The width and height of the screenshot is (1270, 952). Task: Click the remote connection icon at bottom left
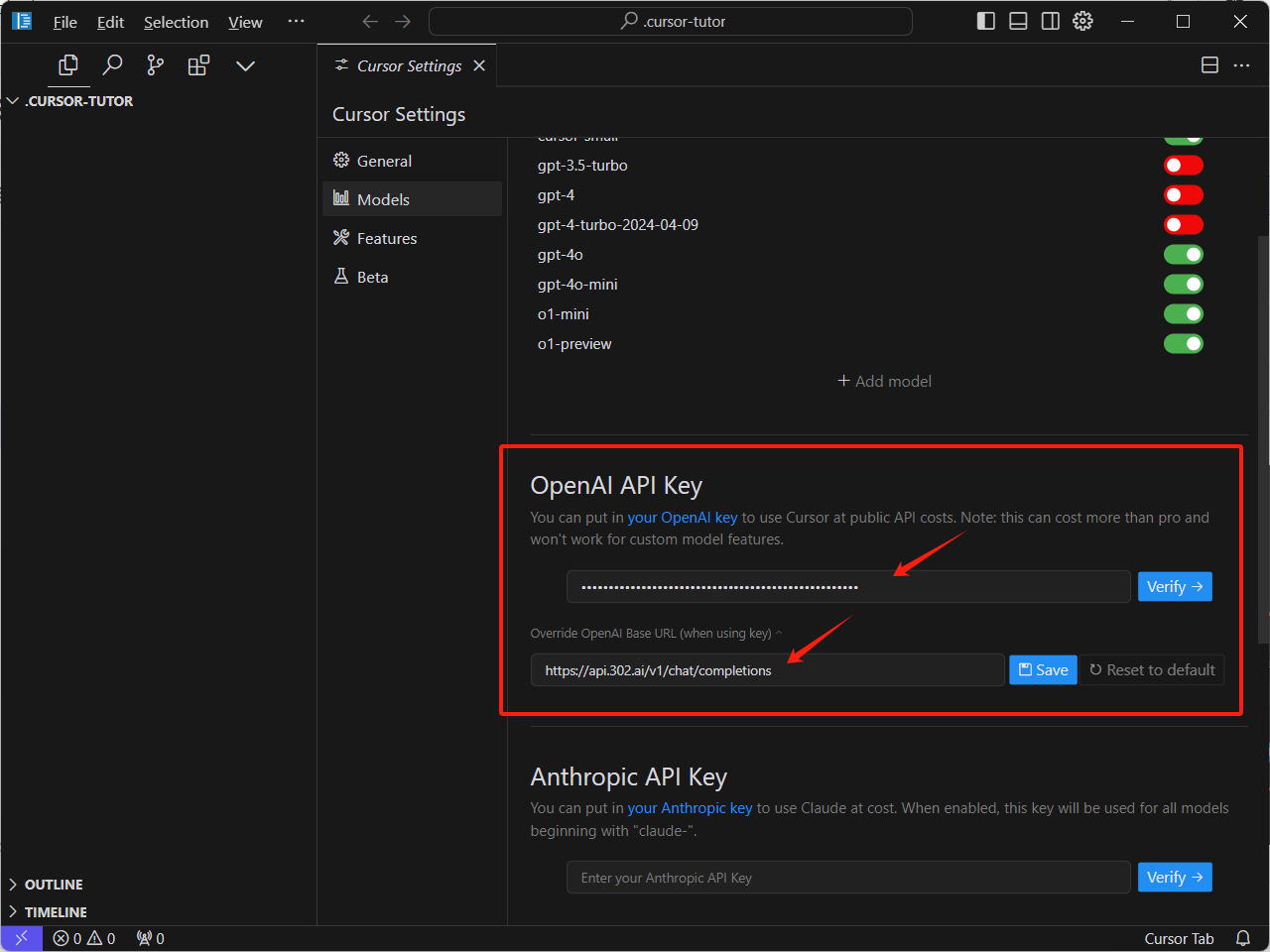pyautogui.click(x=21, y=938)
